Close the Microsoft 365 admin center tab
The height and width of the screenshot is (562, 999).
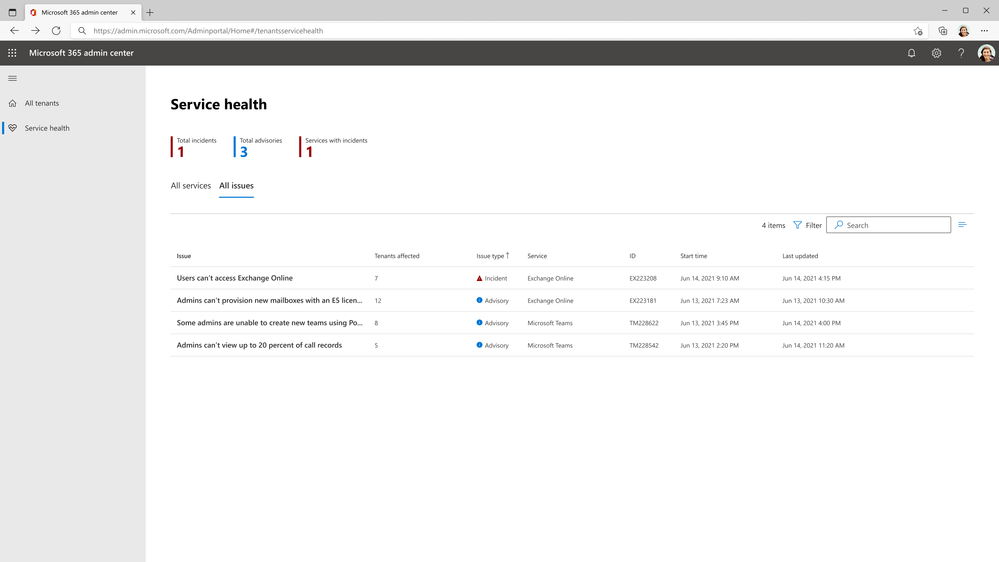click(133, 12)
